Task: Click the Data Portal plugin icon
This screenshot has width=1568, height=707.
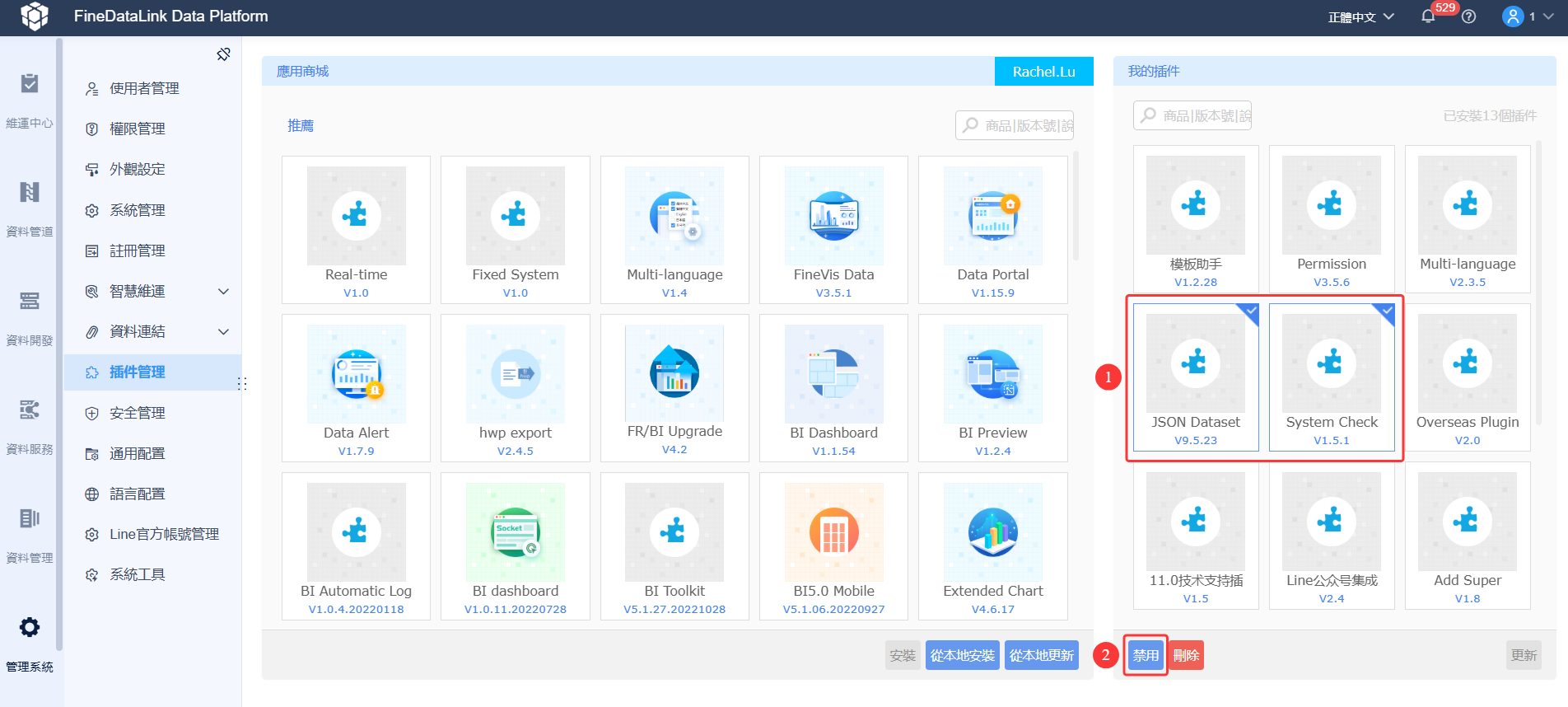Action: [x=993, y=216]
